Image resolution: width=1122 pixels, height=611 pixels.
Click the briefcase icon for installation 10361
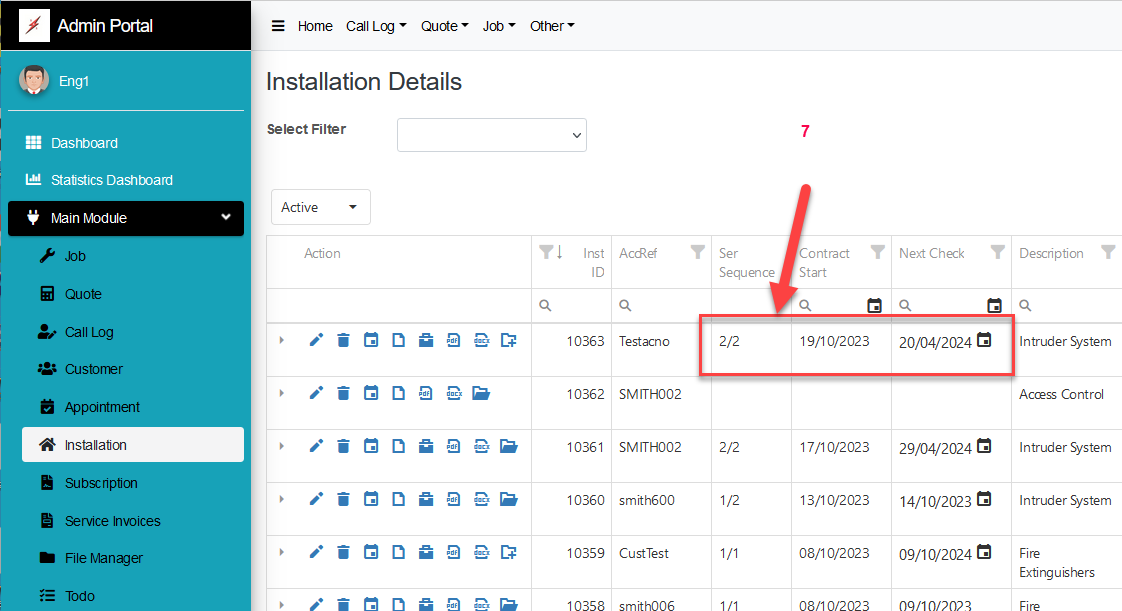426,446
